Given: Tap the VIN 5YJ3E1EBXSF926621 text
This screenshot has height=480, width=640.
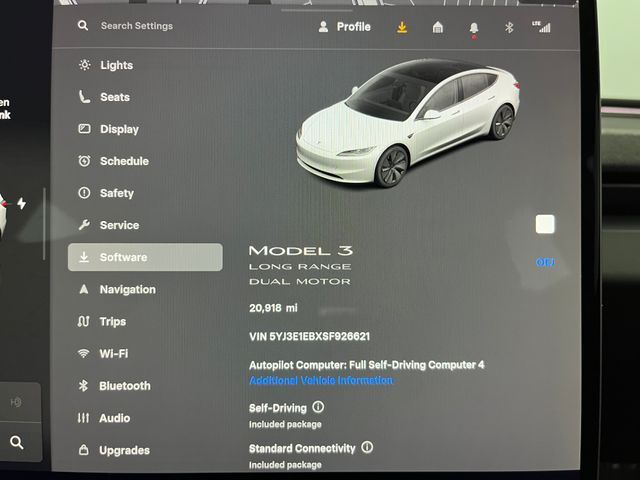Looking at the screenshot, I should (309, 336).
